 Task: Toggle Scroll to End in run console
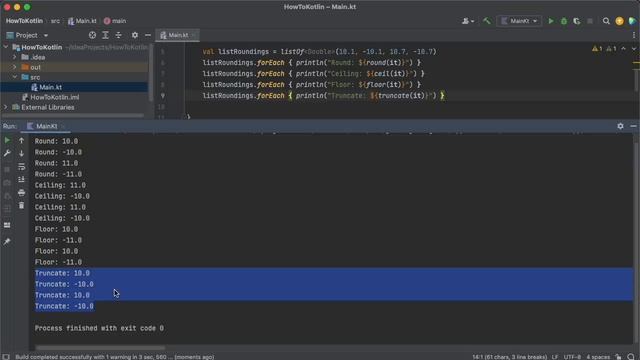[x=21, y=179]
